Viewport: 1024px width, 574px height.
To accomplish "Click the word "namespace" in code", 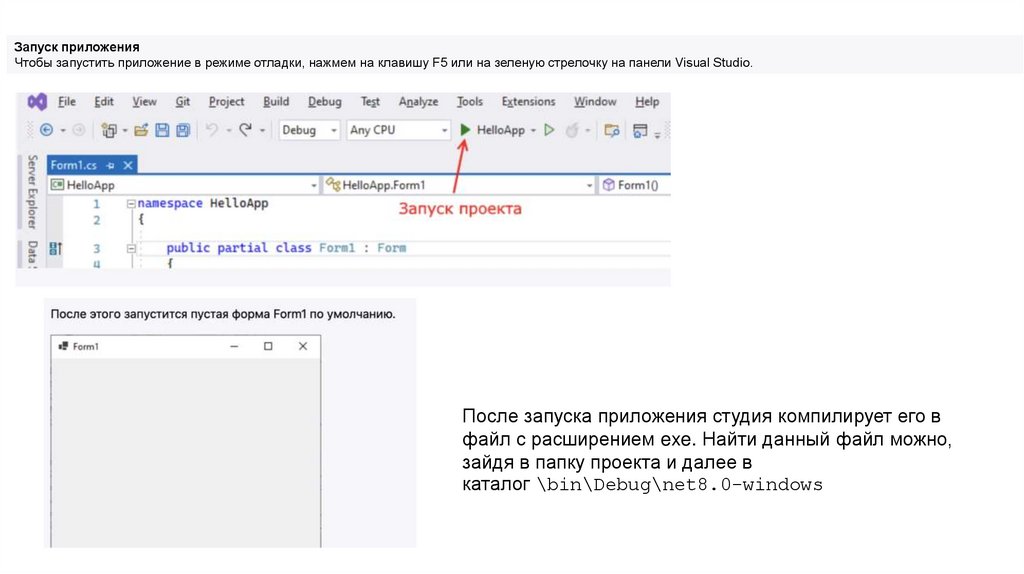I will (170, 204).
